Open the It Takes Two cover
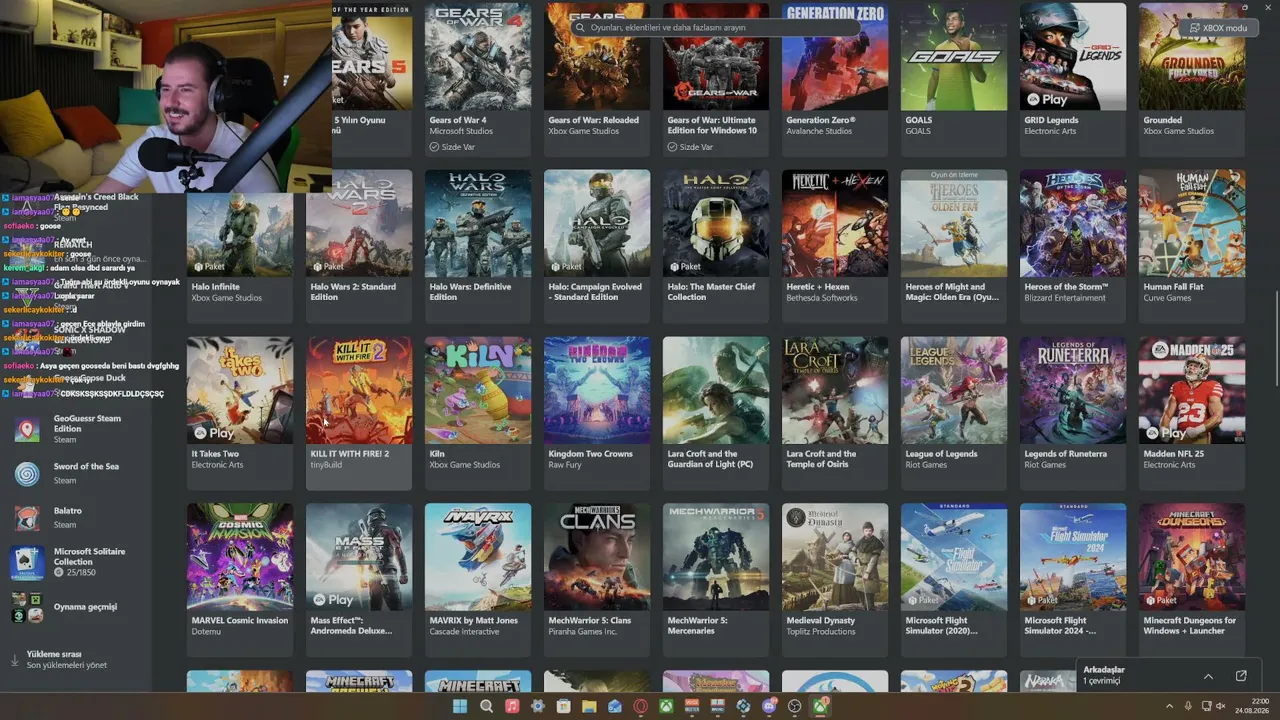Screen dimensions: 1280x720 240,390
